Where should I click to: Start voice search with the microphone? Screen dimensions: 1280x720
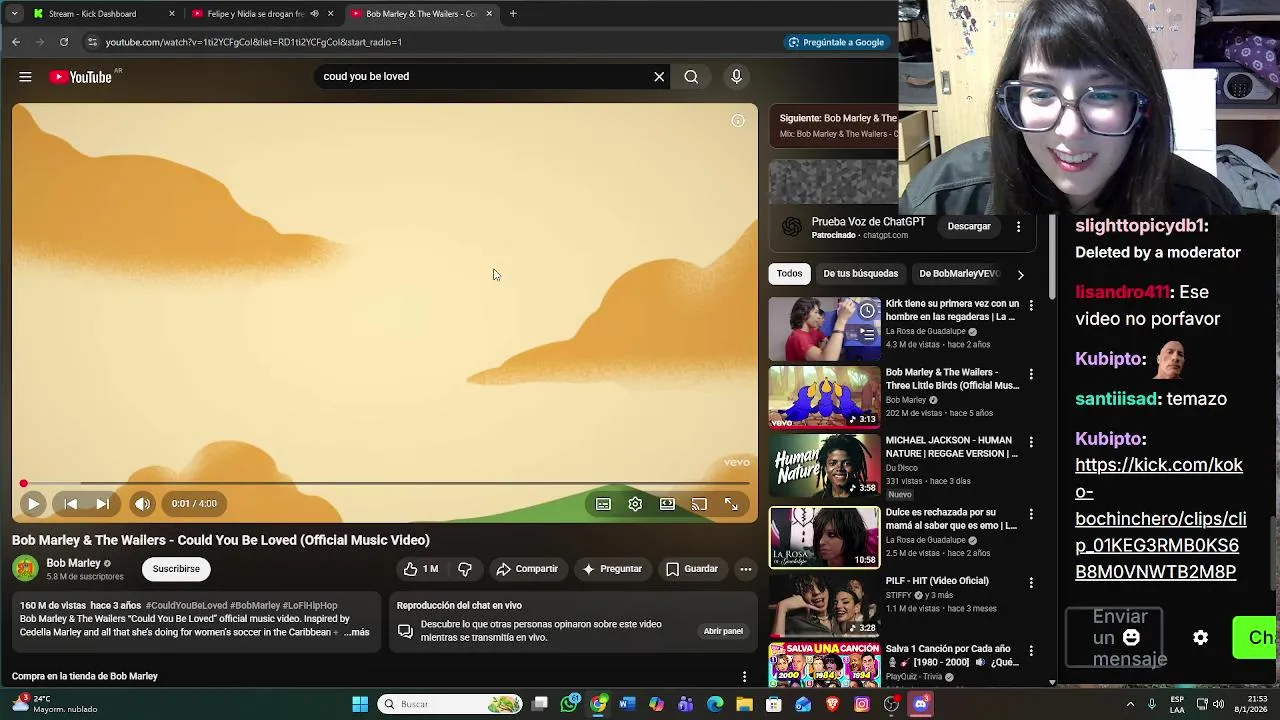click(736, 77)
